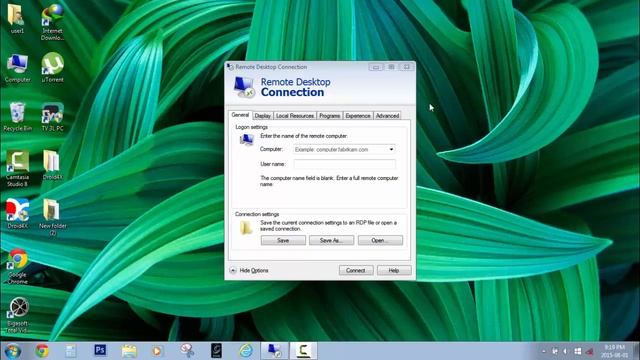Click the Open... button for saved connections

380,240
